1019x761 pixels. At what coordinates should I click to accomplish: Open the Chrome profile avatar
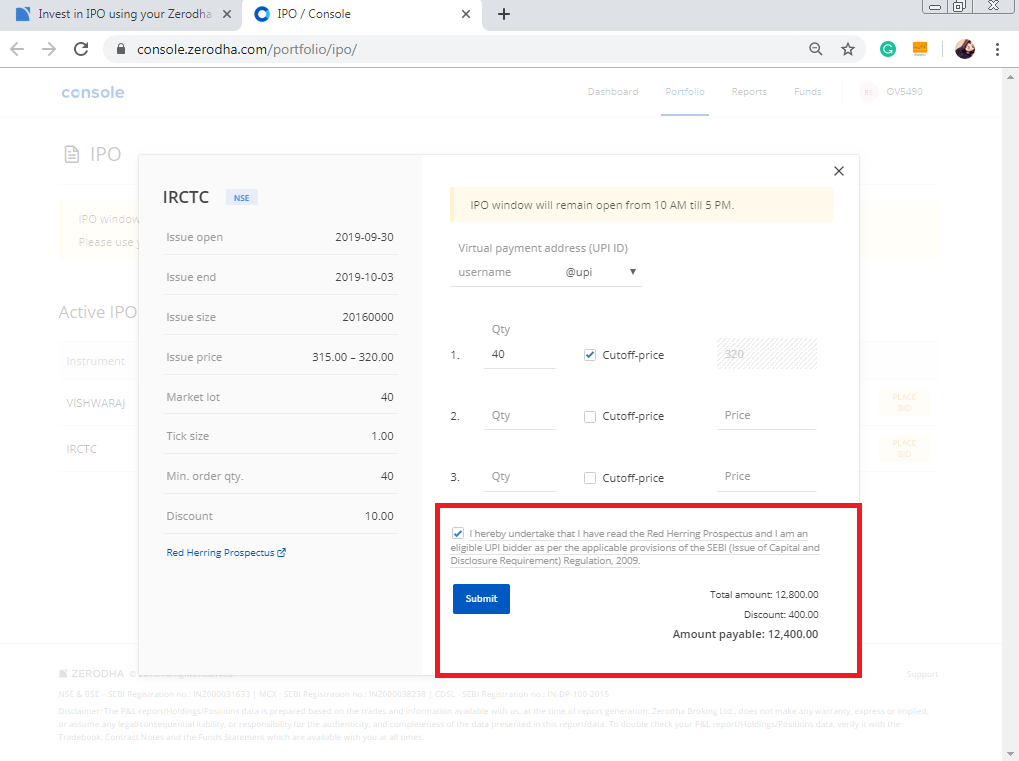[964, 49]
